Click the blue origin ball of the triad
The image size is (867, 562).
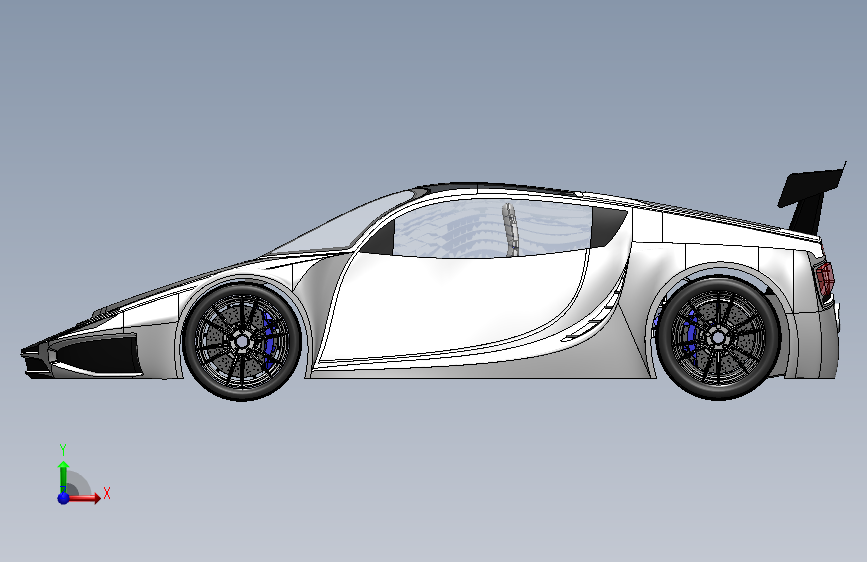[x=63, y=498]
